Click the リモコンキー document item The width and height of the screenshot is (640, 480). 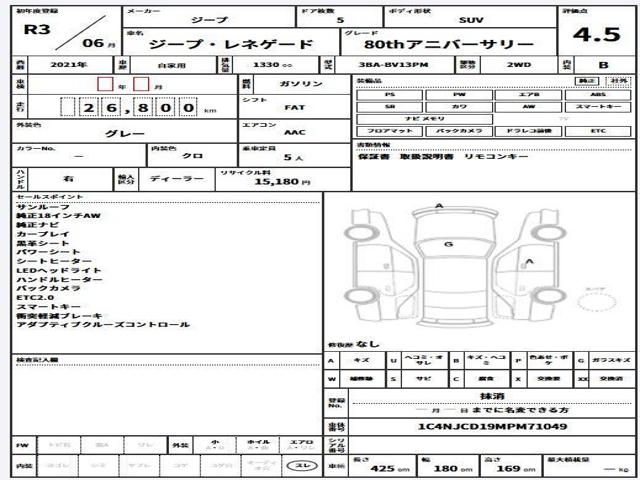click(x=496, y=157)
